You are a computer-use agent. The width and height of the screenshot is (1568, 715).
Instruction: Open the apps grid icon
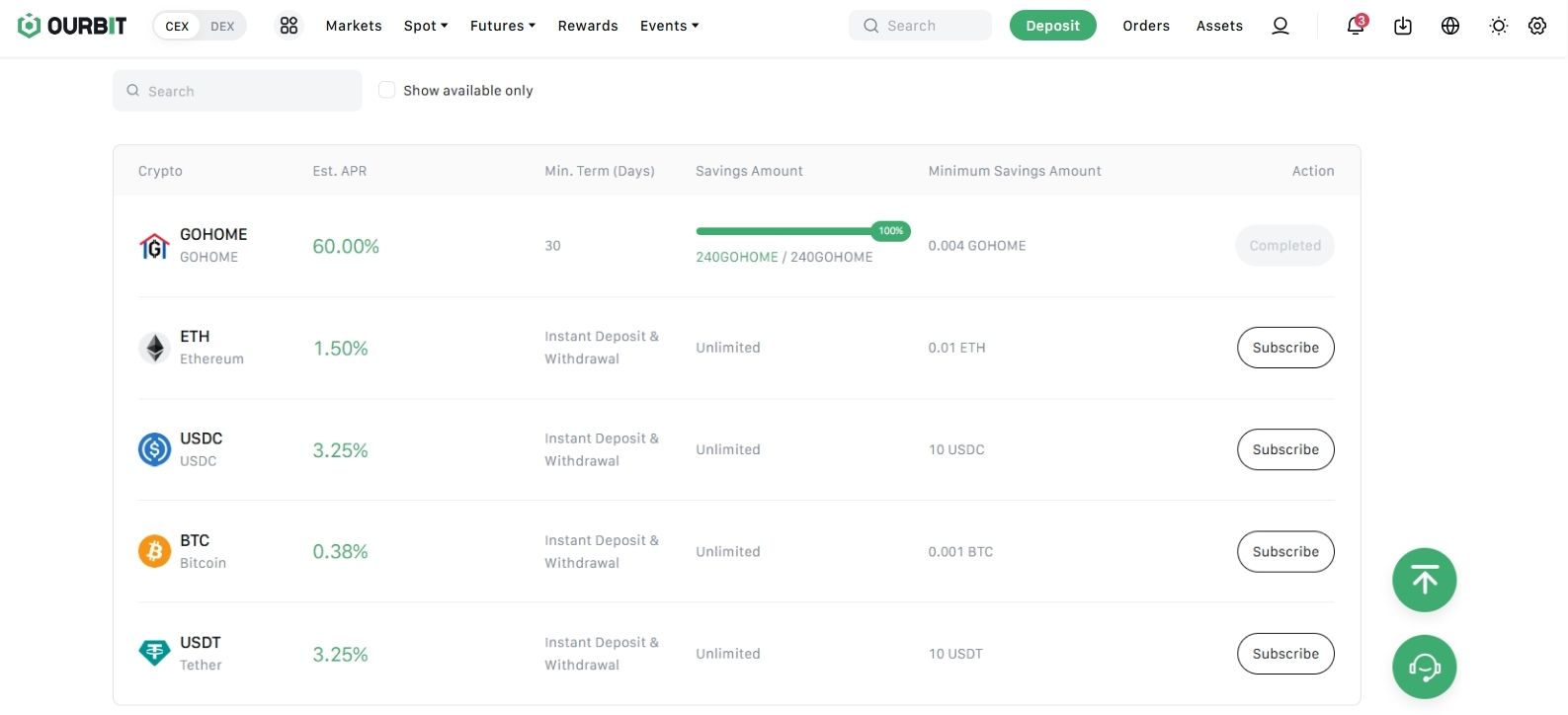(289, 26)
